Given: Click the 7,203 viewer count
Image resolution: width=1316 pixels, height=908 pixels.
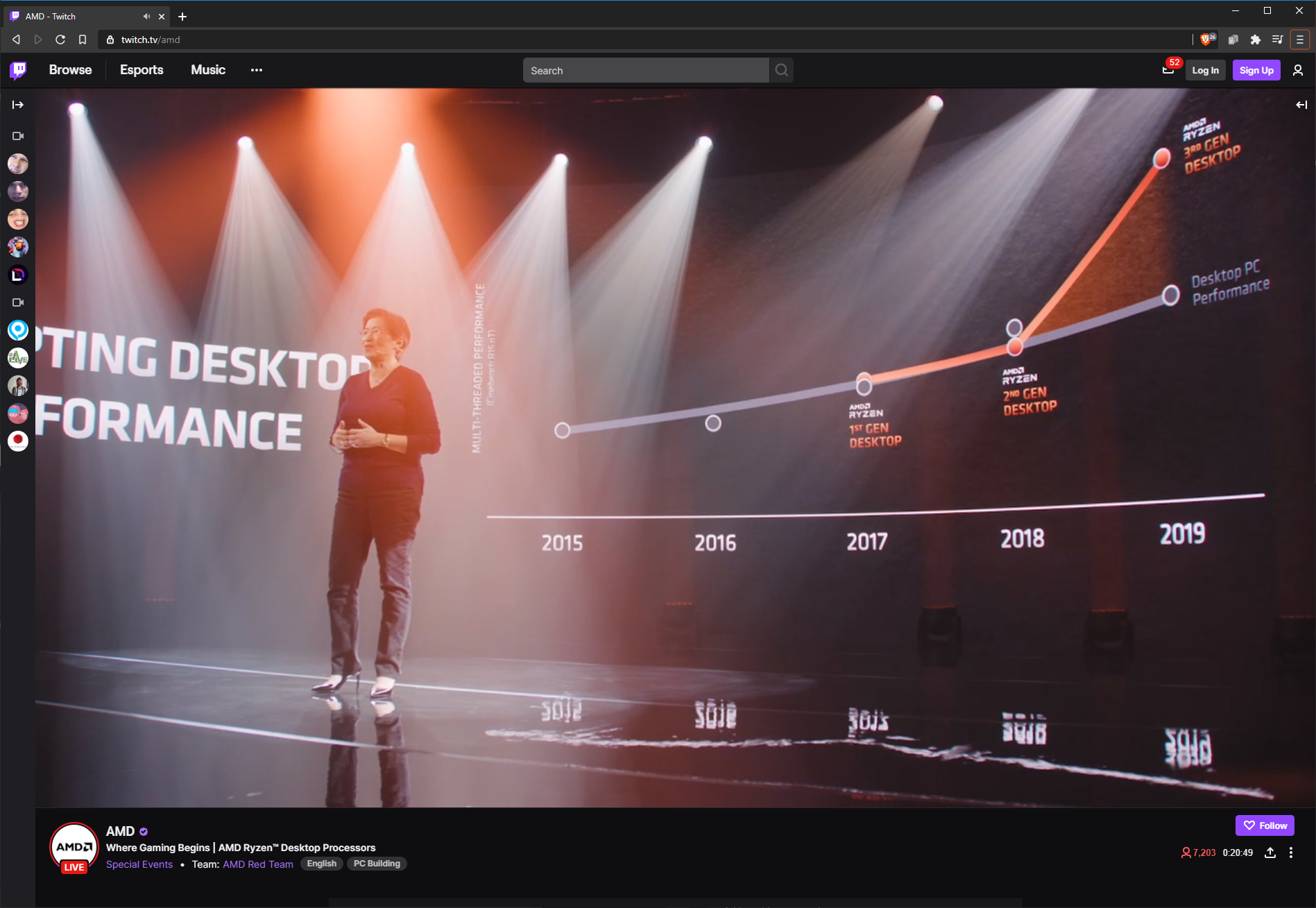Looking at the screenshot, I should click(1199, 853).
